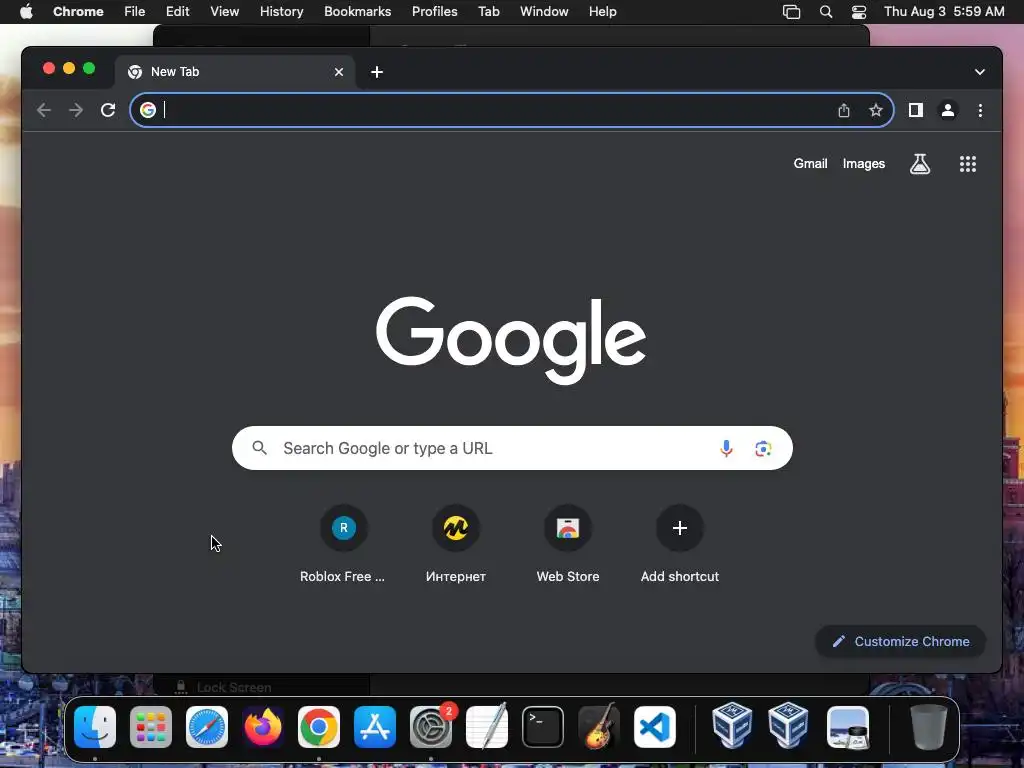Image resolution: width=1024 pixels, height=768 pixels.
Task: Share this page from the address bar
Action: (844, 110)
